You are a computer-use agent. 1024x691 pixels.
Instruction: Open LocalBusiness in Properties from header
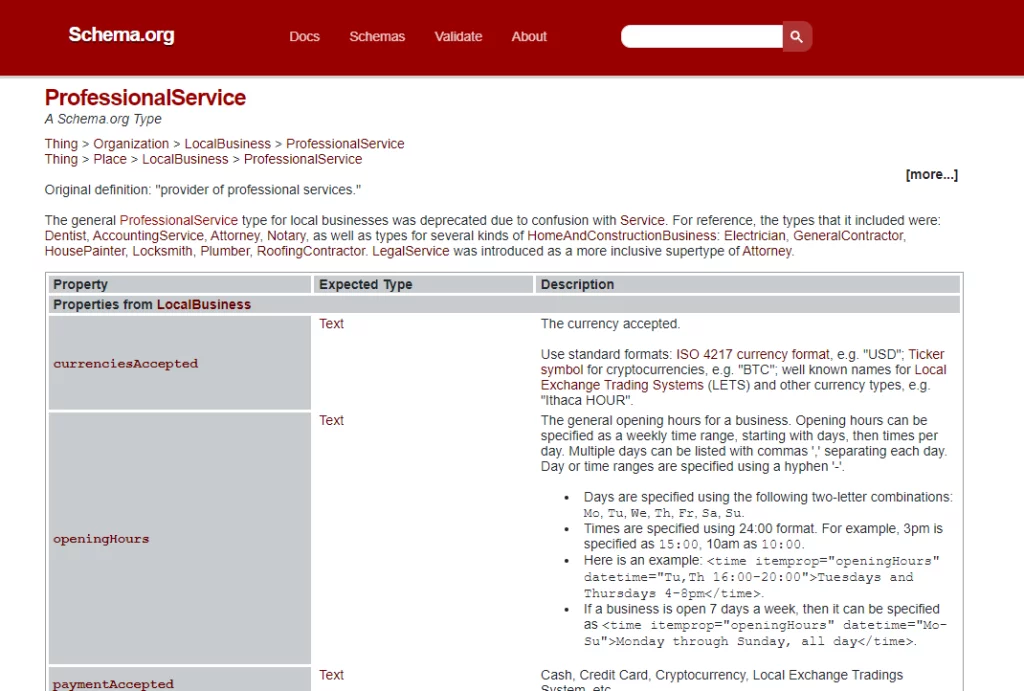coord(204,304)
